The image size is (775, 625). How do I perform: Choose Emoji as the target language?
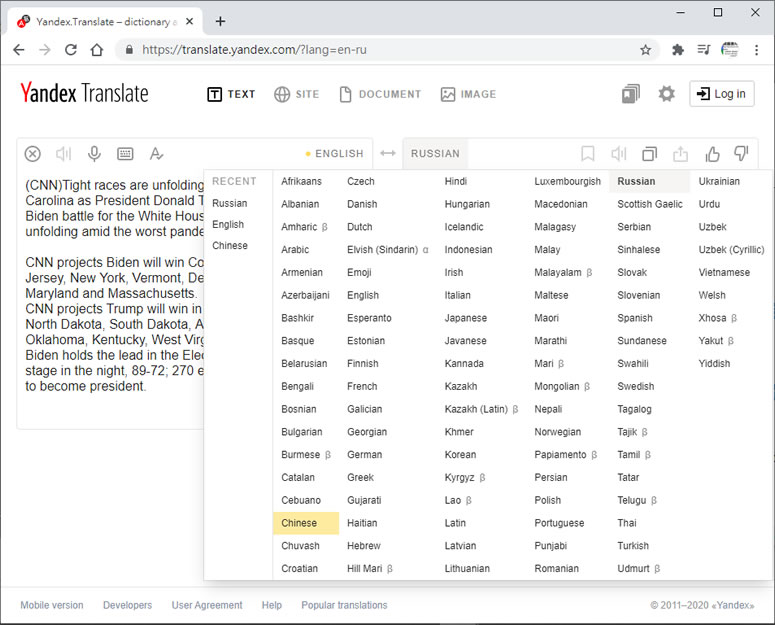click(359, 272)
